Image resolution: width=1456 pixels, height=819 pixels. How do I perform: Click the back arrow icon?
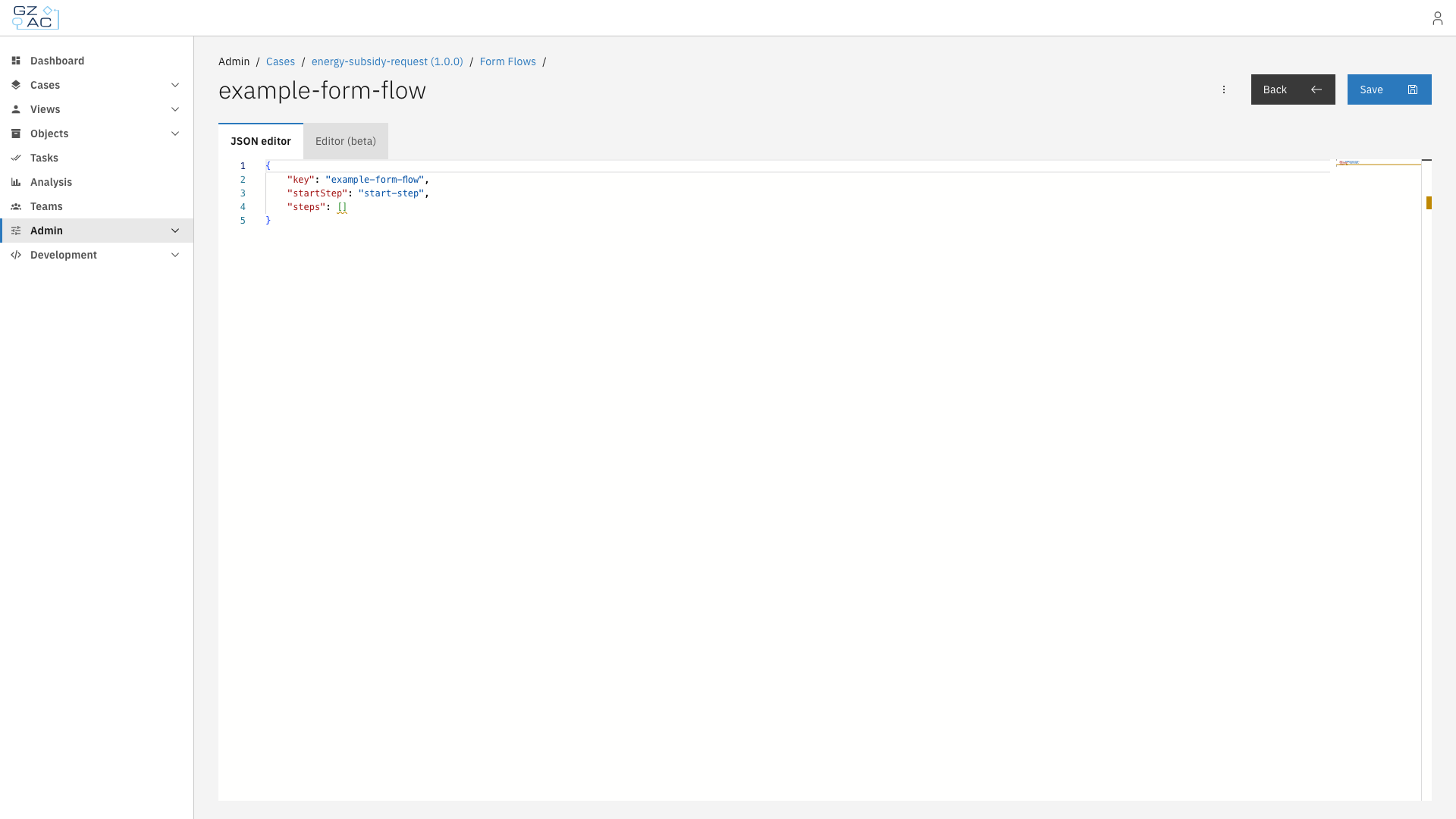click(x=1316, y=89)
